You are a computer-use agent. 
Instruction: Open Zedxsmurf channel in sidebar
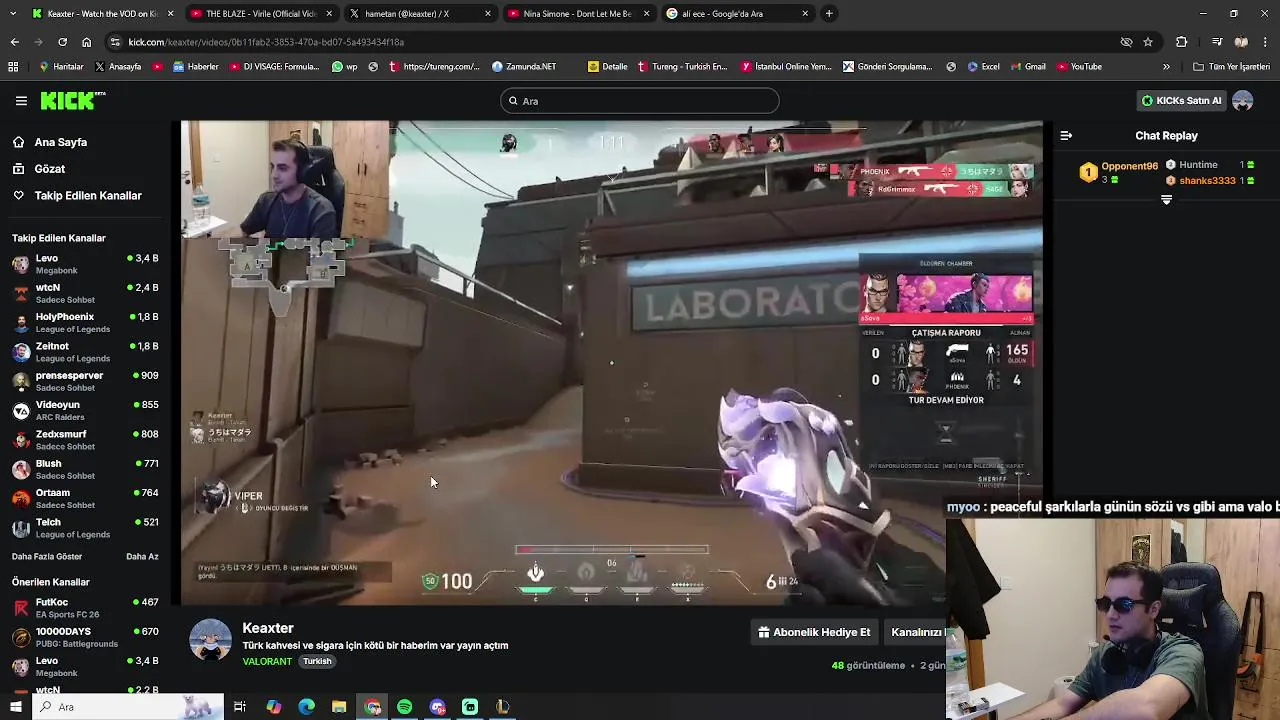pos(85,440)
